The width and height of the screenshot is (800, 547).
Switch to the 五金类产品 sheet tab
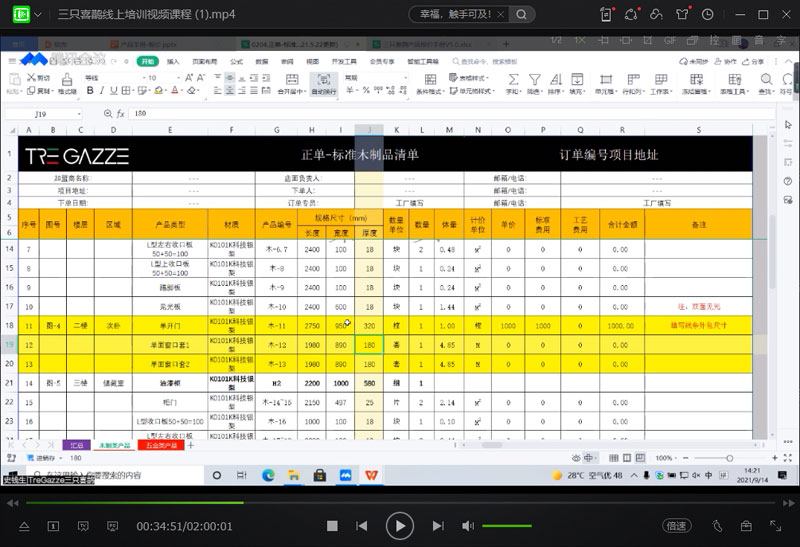click(161, 445)
